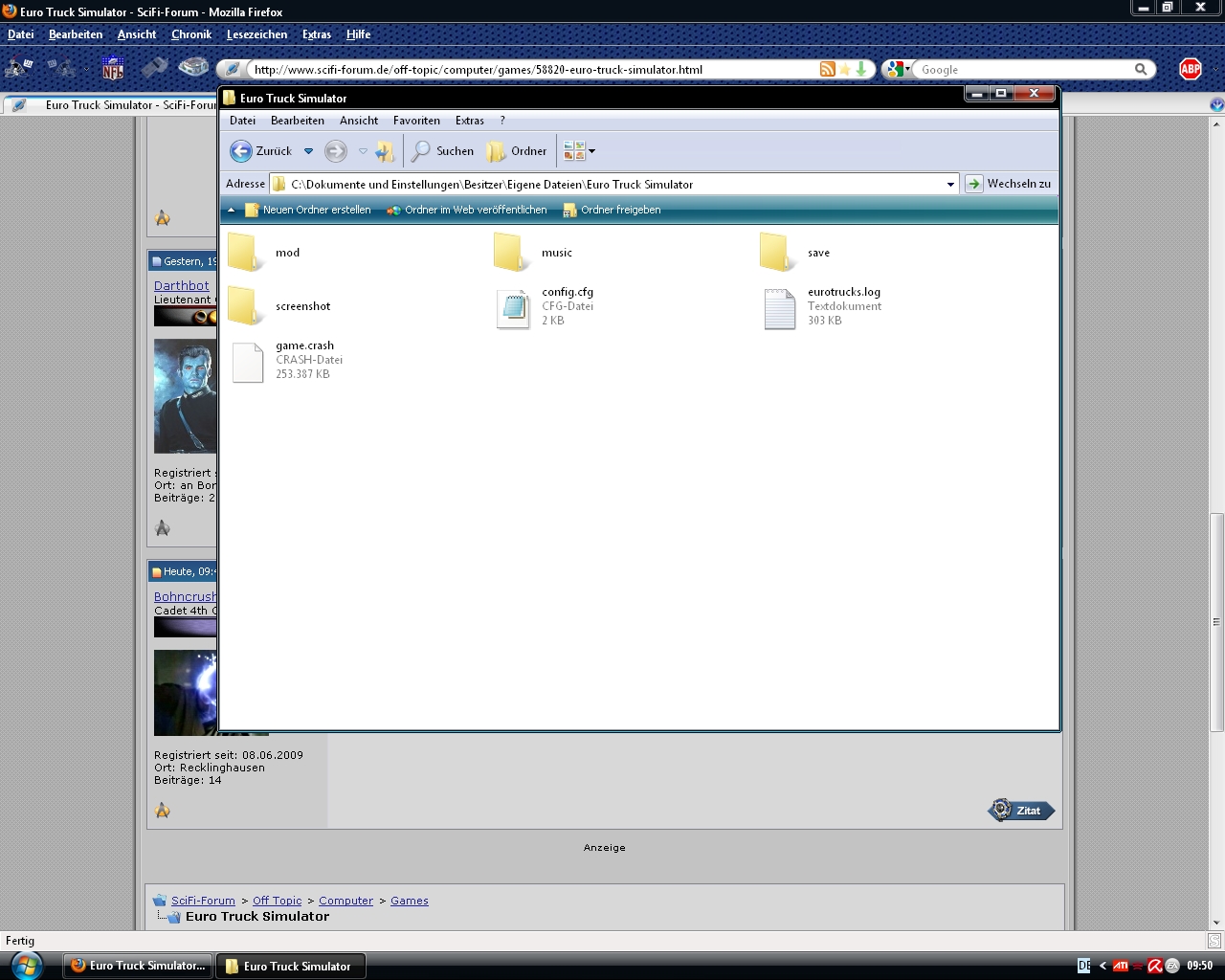Open the Lesezeichen menu in Firefox
The height and width of the screenshot is (980, 1225).
coord(256,34)
